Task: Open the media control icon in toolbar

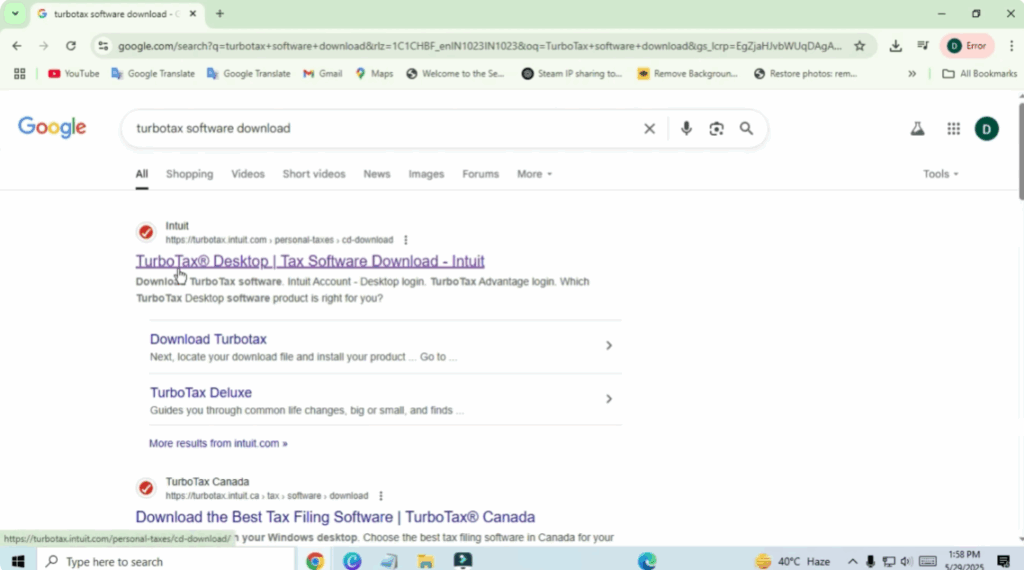Action: [923, 46]
